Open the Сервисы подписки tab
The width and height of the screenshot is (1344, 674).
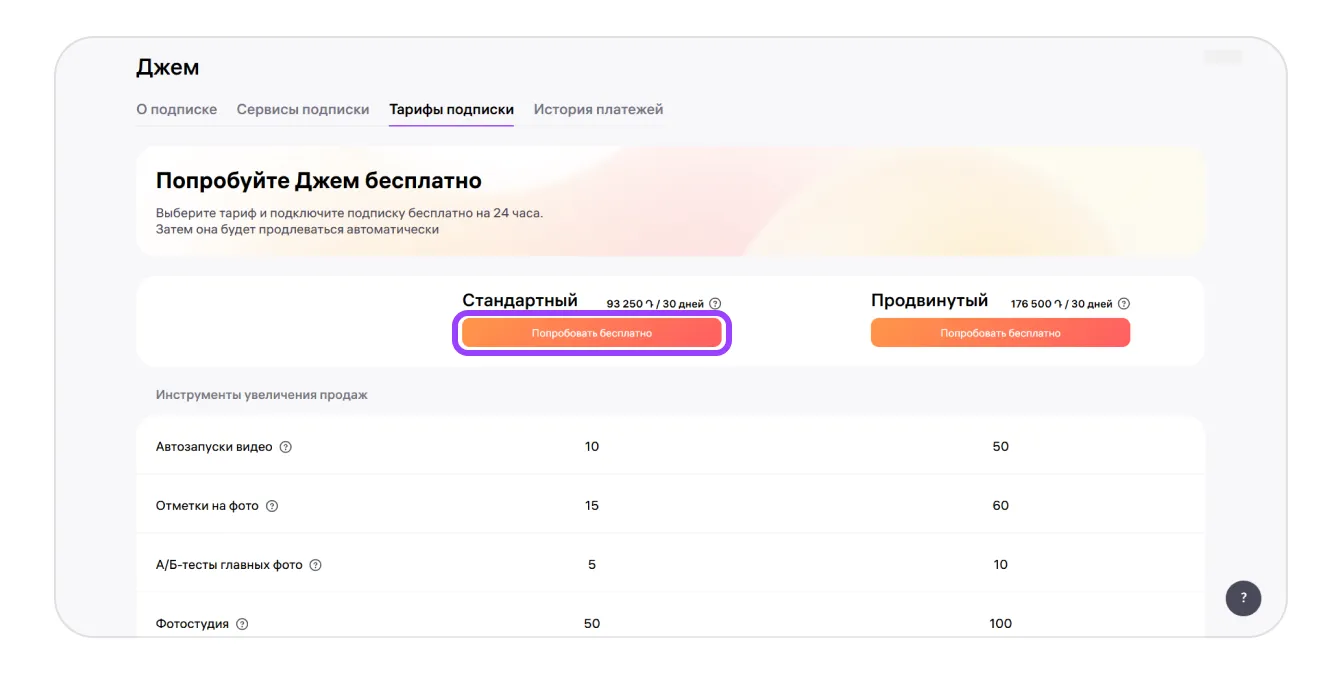pyautogui.click(x=302, y=109)
